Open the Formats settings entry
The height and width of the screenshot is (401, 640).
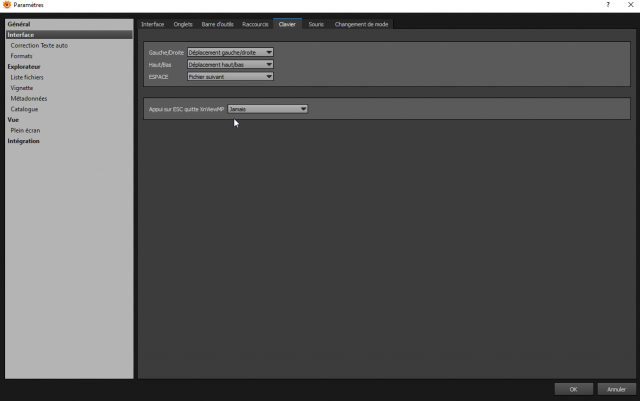pyautogui.click(x=21, y=56)
